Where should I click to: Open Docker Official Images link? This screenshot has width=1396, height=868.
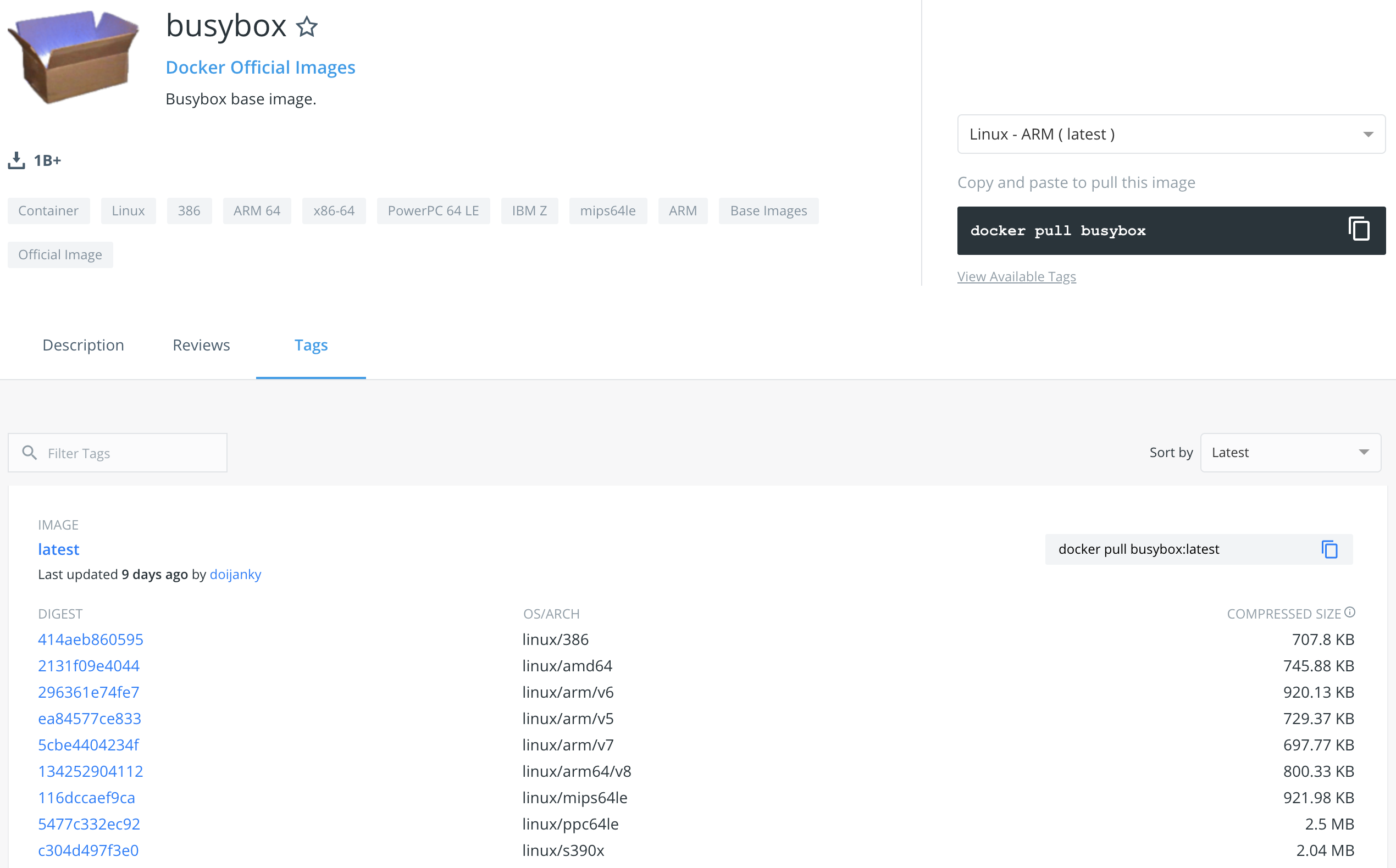click(x=260, y=67)
